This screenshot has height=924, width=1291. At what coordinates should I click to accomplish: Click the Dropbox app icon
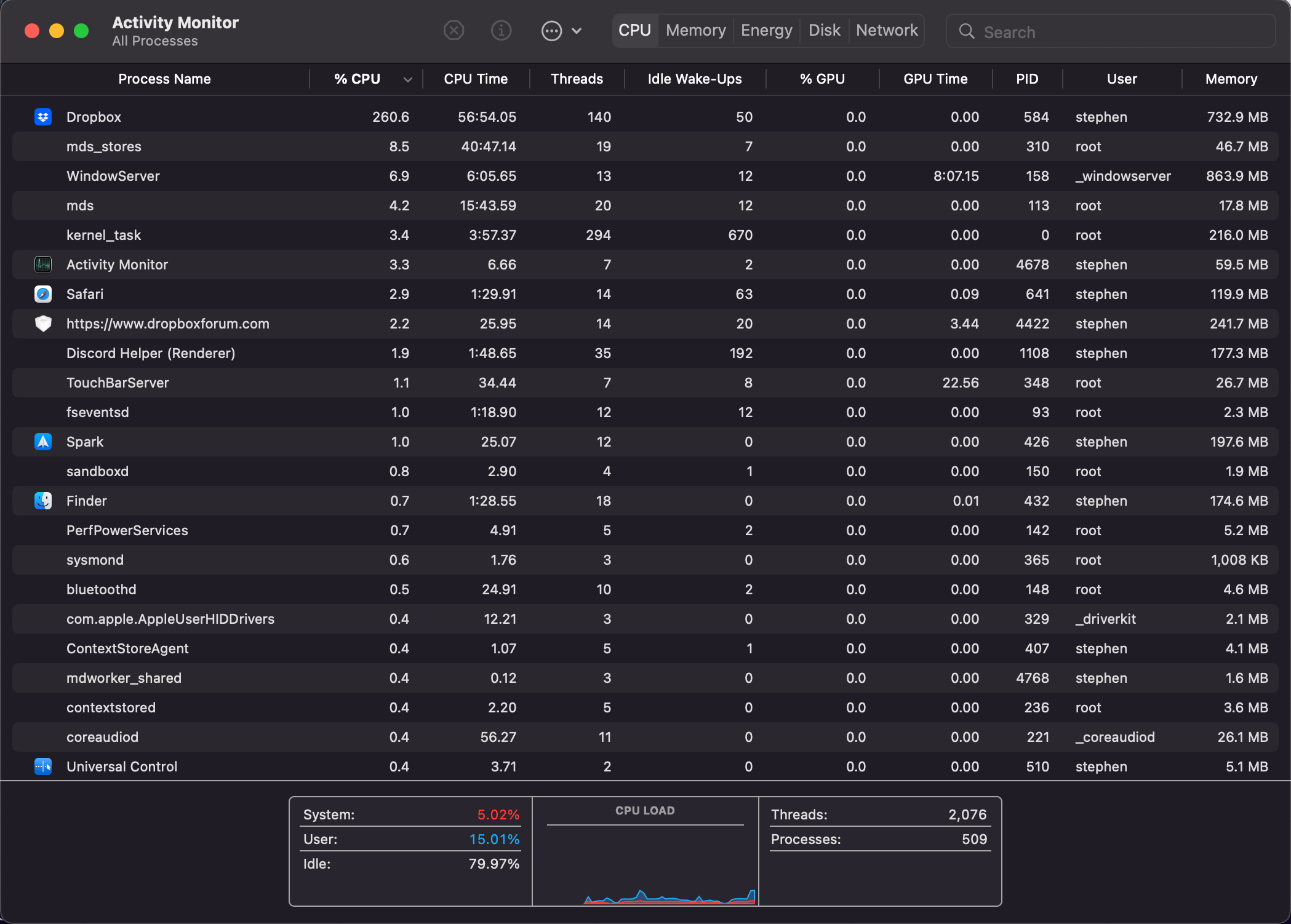[x=42, y=116]
